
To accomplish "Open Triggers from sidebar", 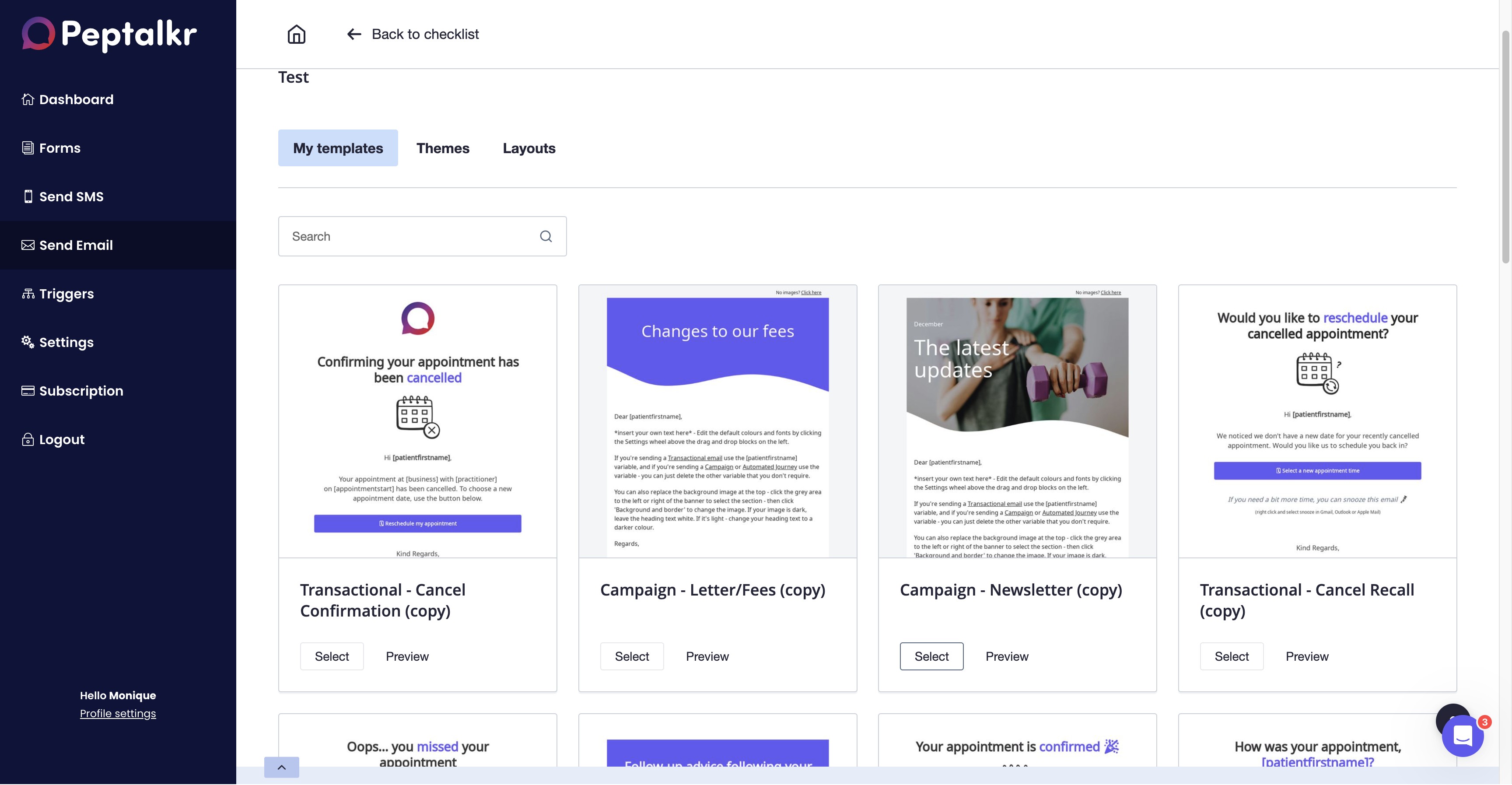I will 66,294.
